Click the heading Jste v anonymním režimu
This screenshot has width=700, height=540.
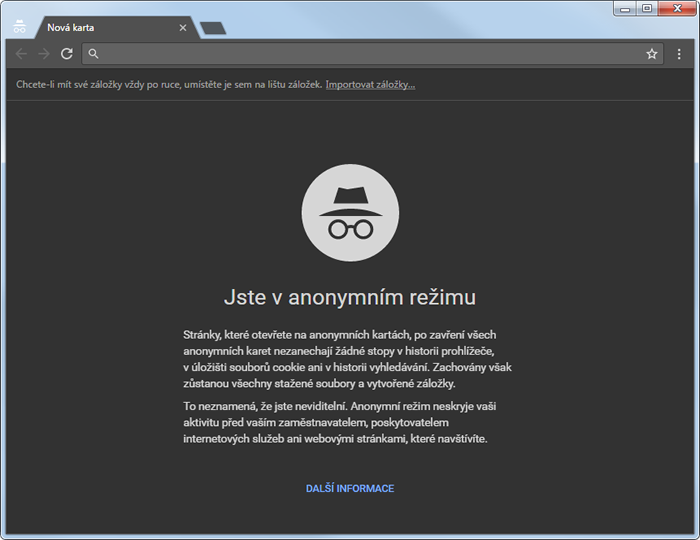coord(350,297)
